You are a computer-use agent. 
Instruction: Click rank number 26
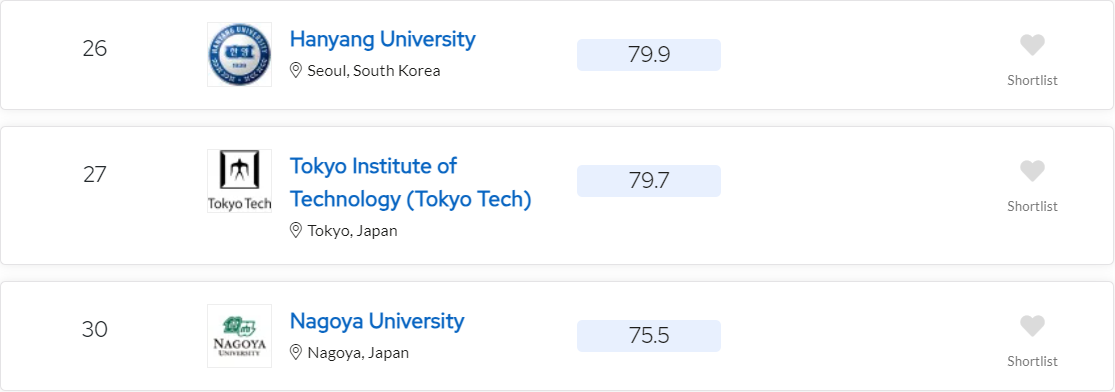pos(95,48)
